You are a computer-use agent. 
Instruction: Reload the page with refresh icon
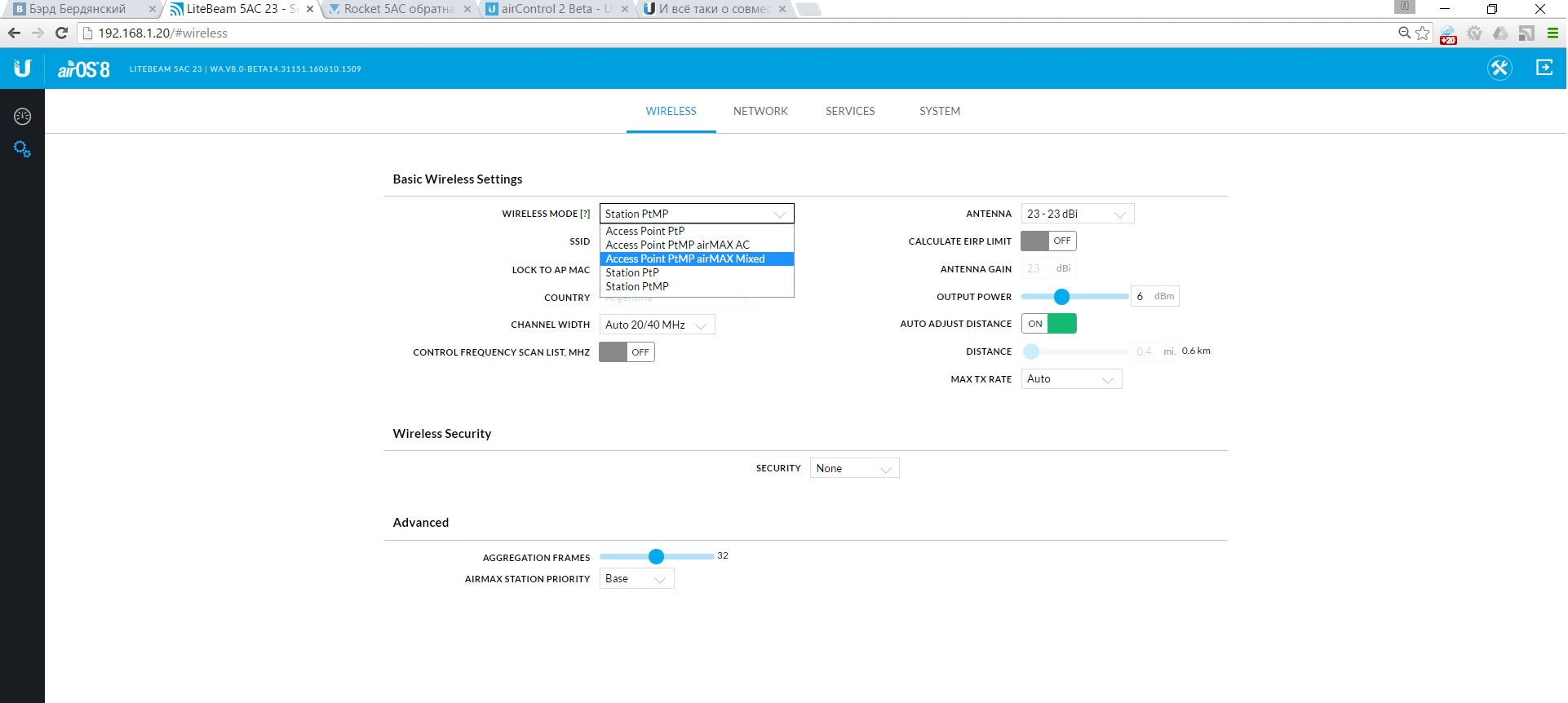pos(61,33)
